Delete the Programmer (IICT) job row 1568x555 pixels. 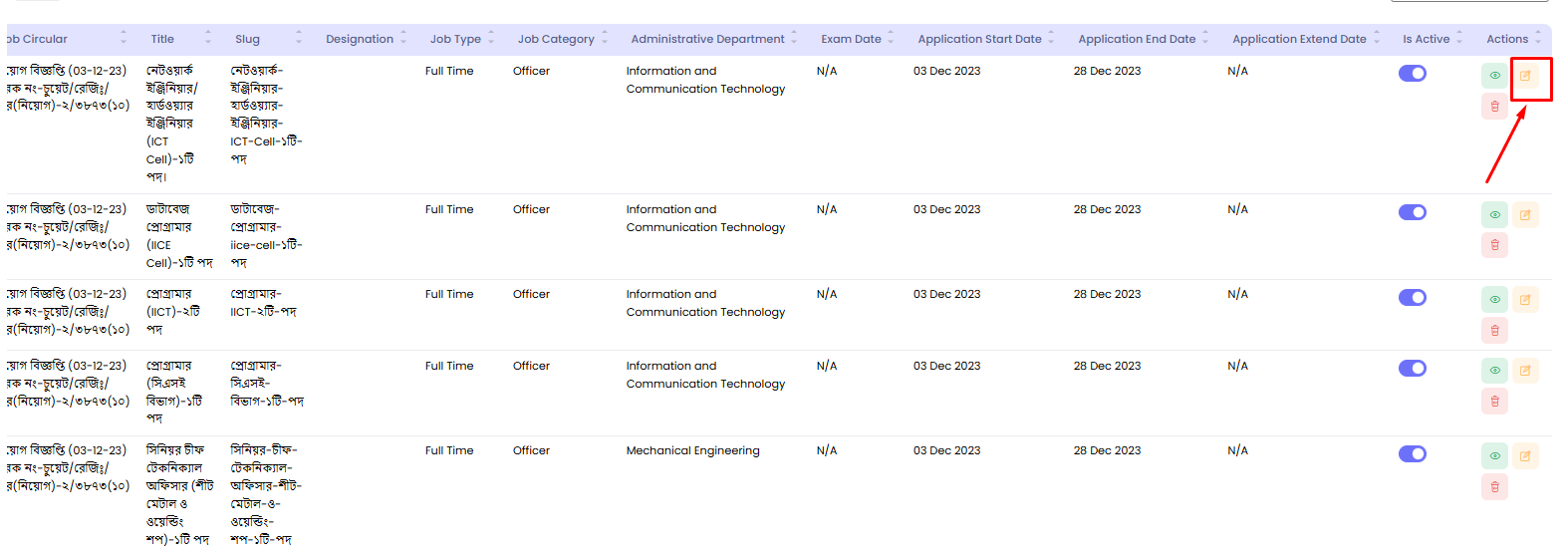1494,330
